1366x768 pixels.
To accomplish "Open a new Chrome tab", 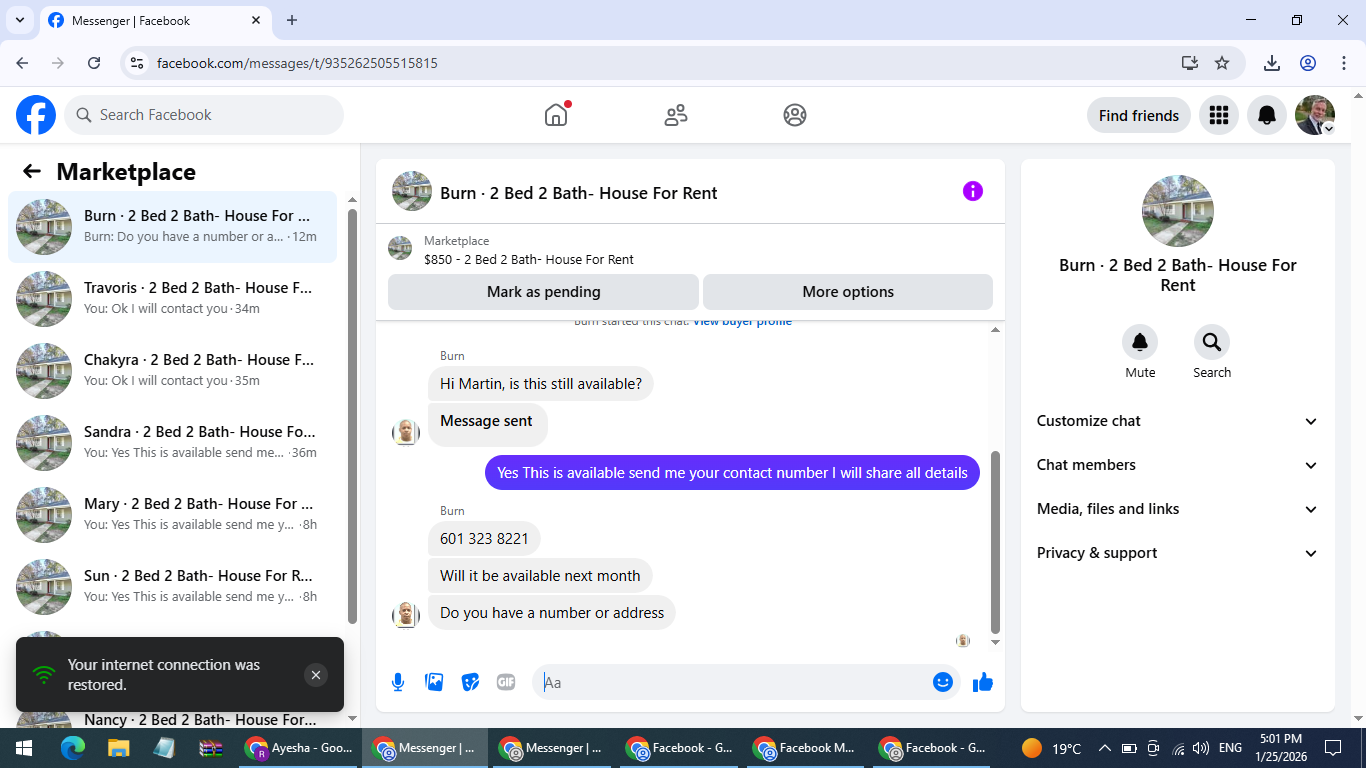I will pos(292,20).
